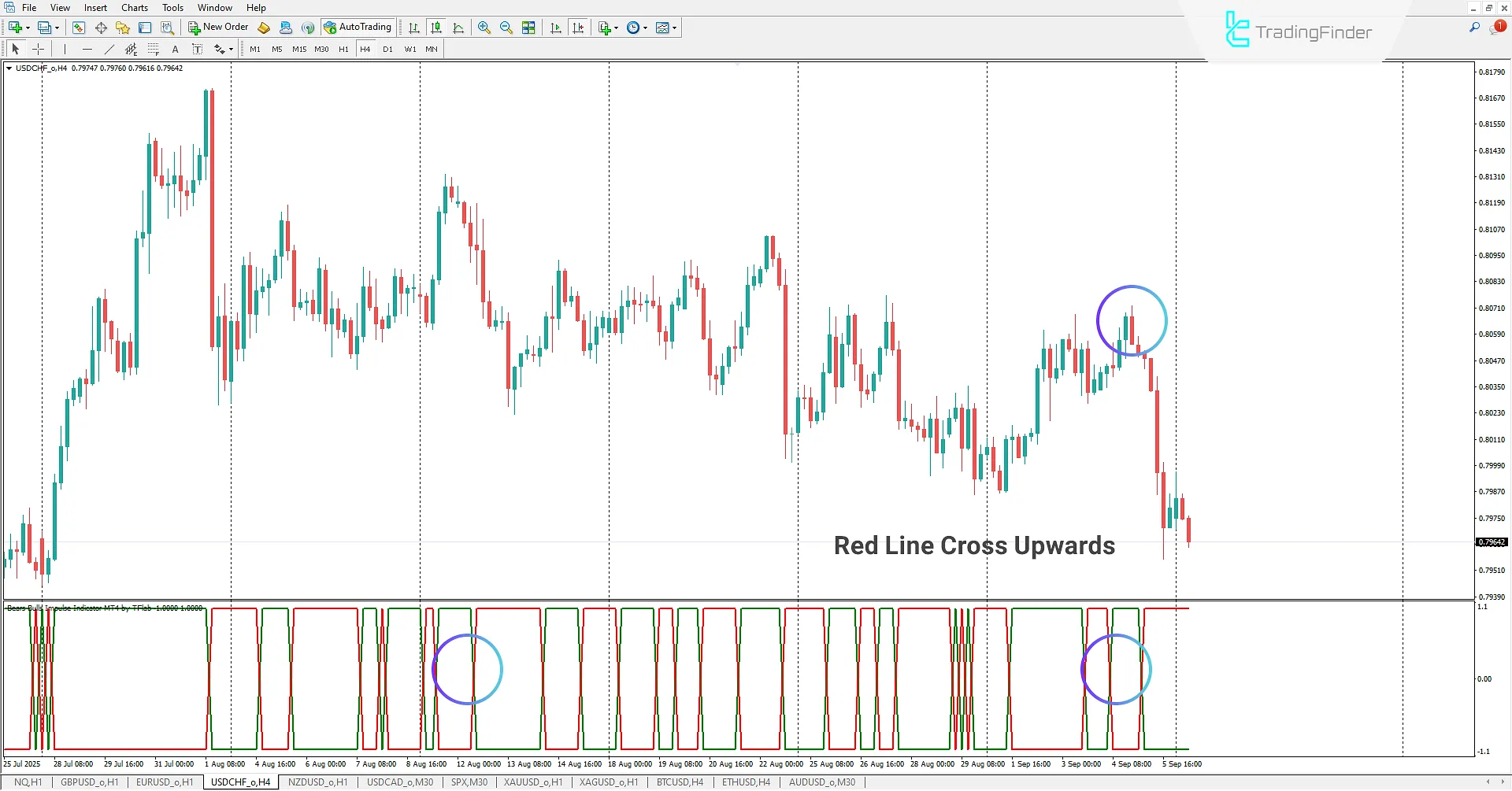Select the horizontal line drawing tool

point(87,49)
